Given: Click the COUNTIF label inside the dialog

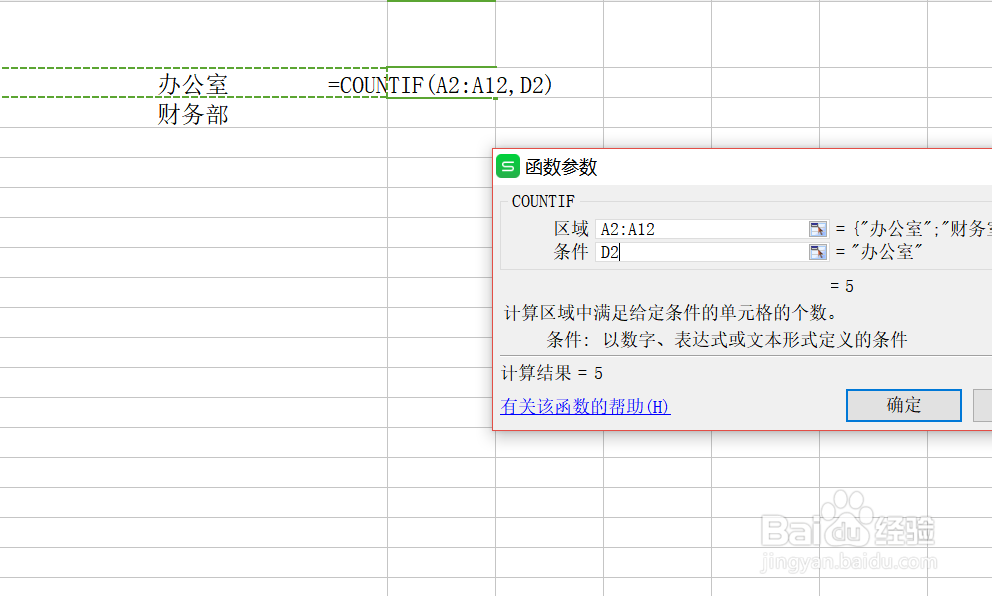Looking at the screenshot, I should point(543,201).
